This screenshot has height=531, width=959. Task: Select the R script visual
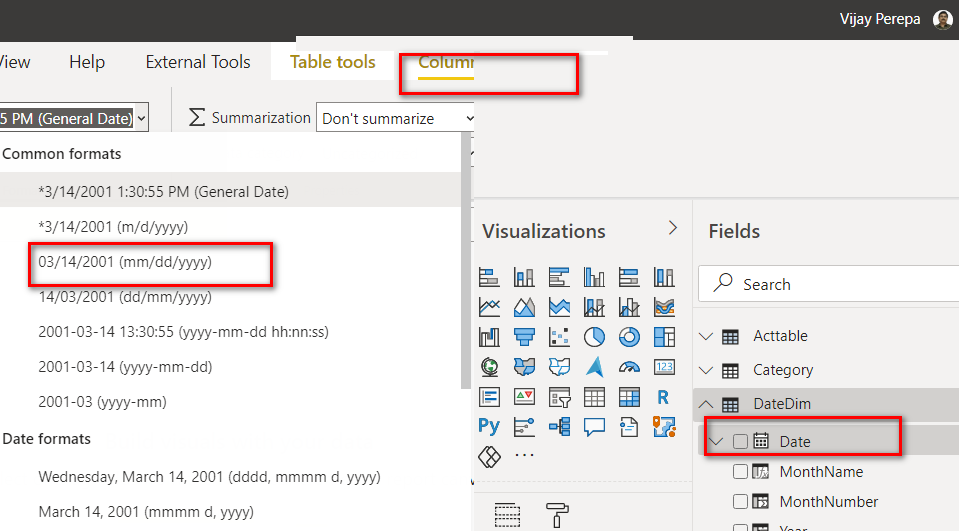pyautogui.click(x=663, y=397)
